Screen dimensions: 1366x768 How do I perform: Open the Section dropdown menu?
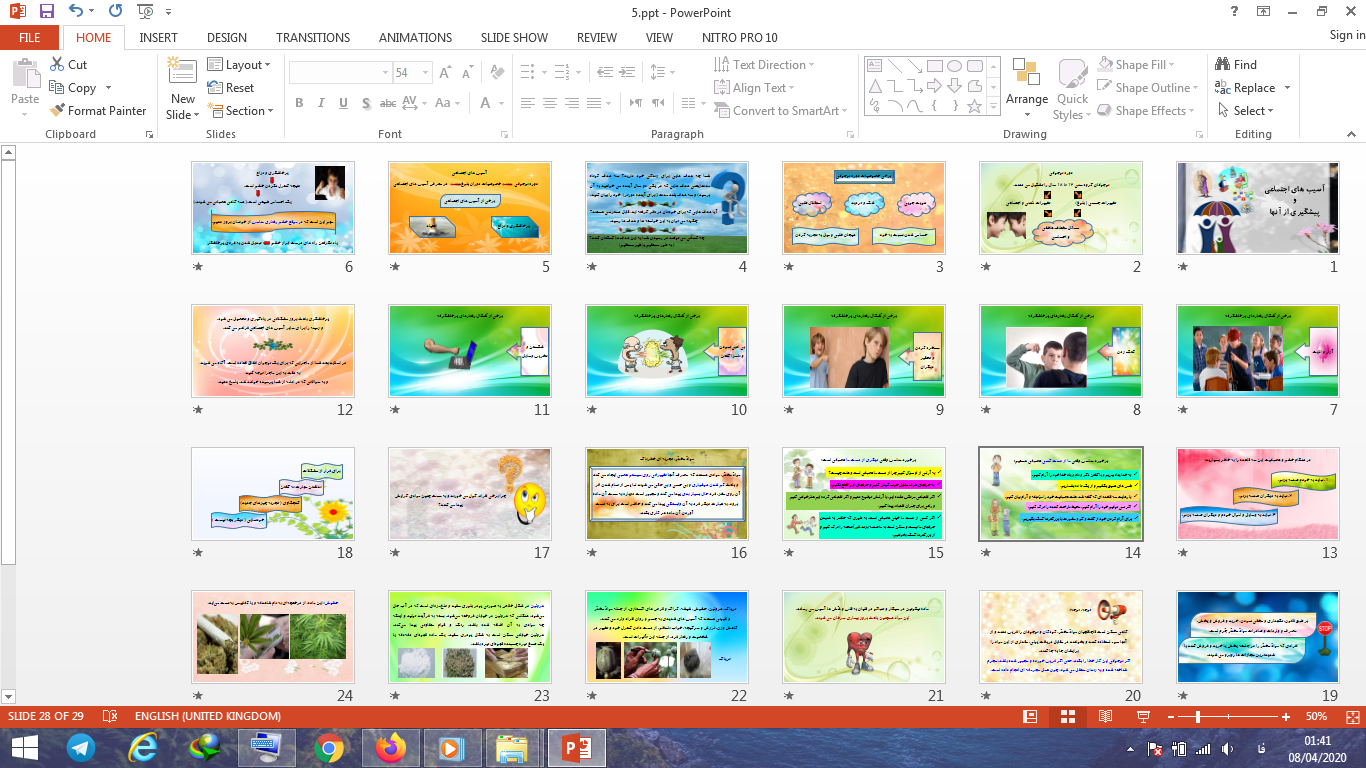click(x=240, y=111)
